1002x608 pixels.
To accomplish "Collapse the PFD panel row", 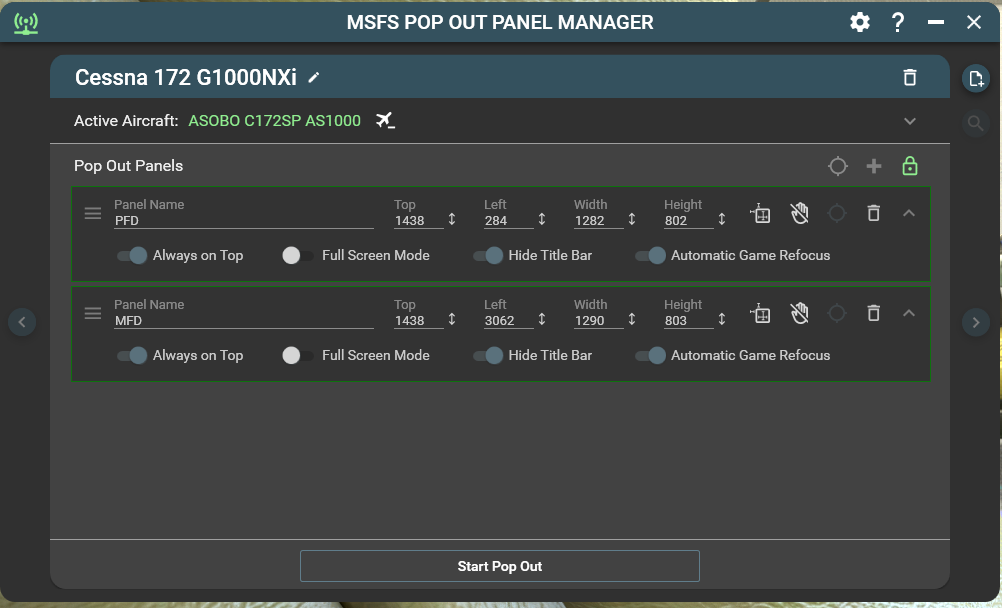I will click(908, 213).
